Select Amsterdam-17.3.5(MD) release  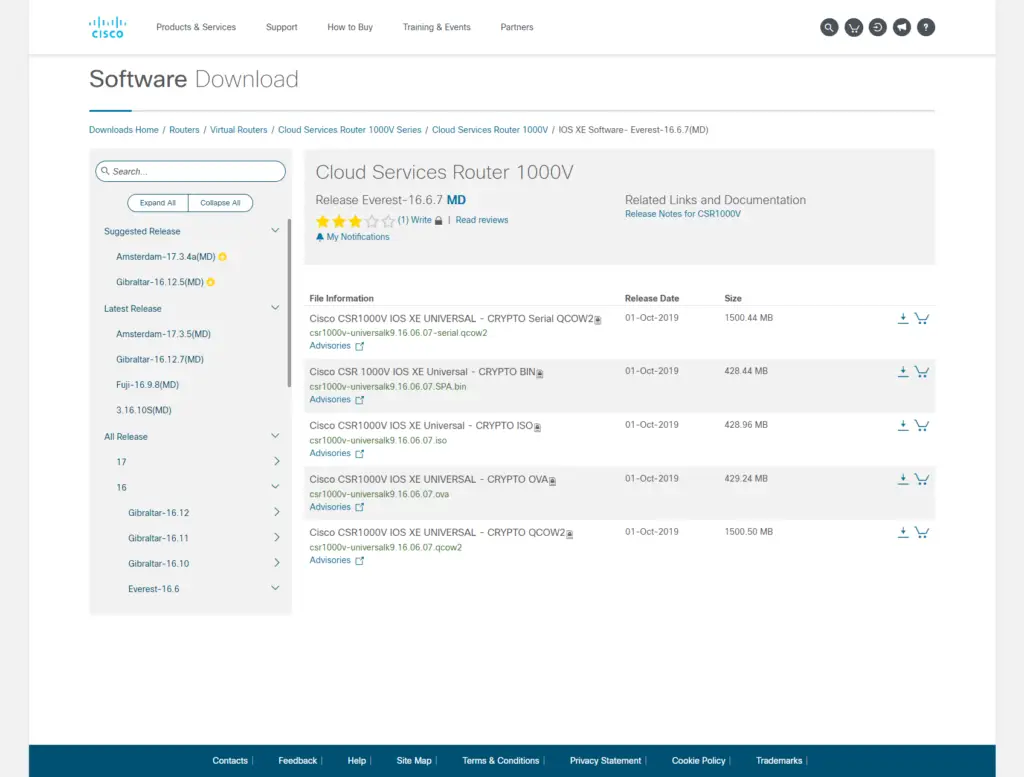coord(163,334)
